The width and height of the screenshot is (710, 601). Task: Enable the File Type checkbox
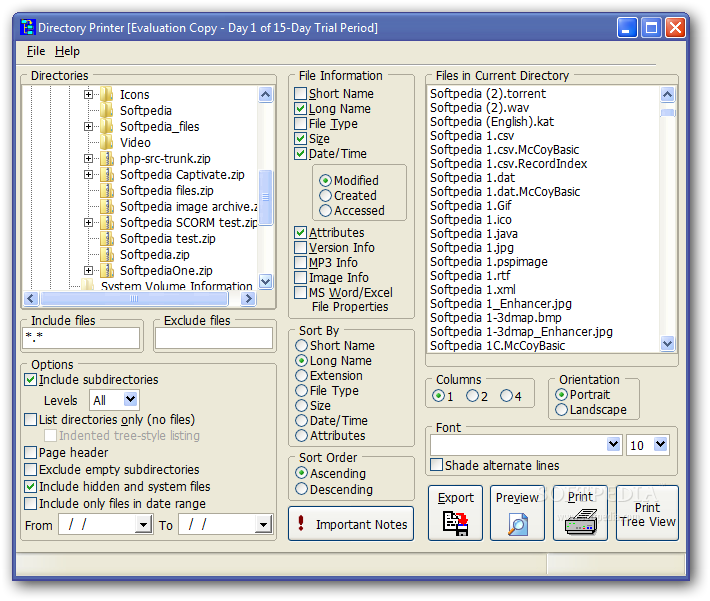click(x=300, y=123)
